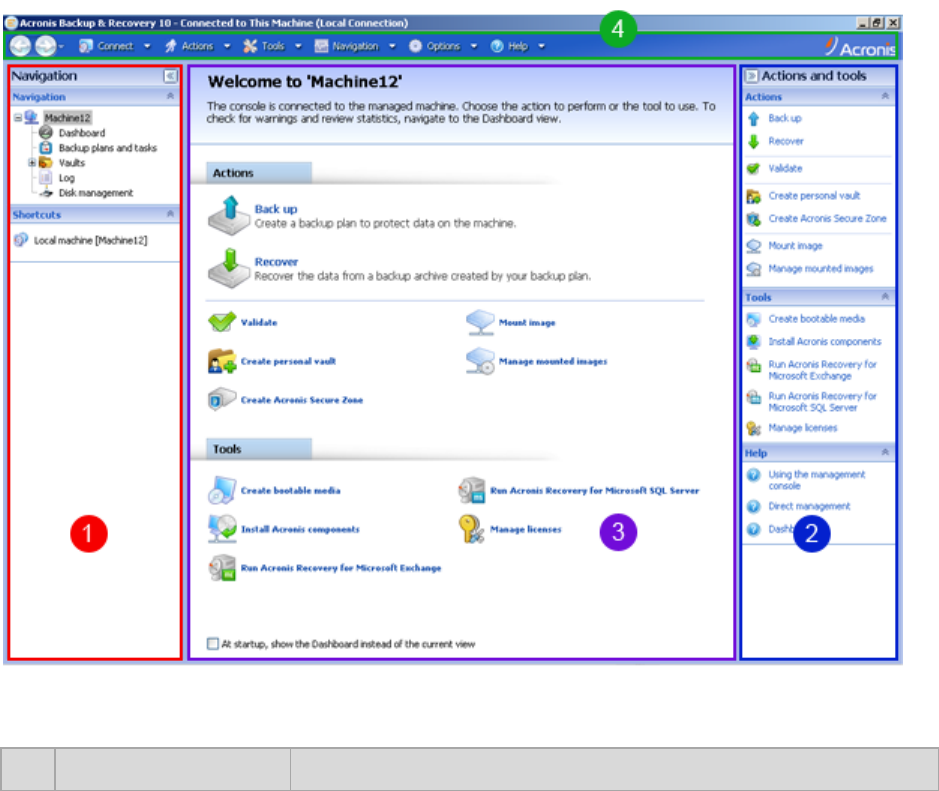Click the Back navigation arrow icon
939x791 pixels.
[20, 46]
